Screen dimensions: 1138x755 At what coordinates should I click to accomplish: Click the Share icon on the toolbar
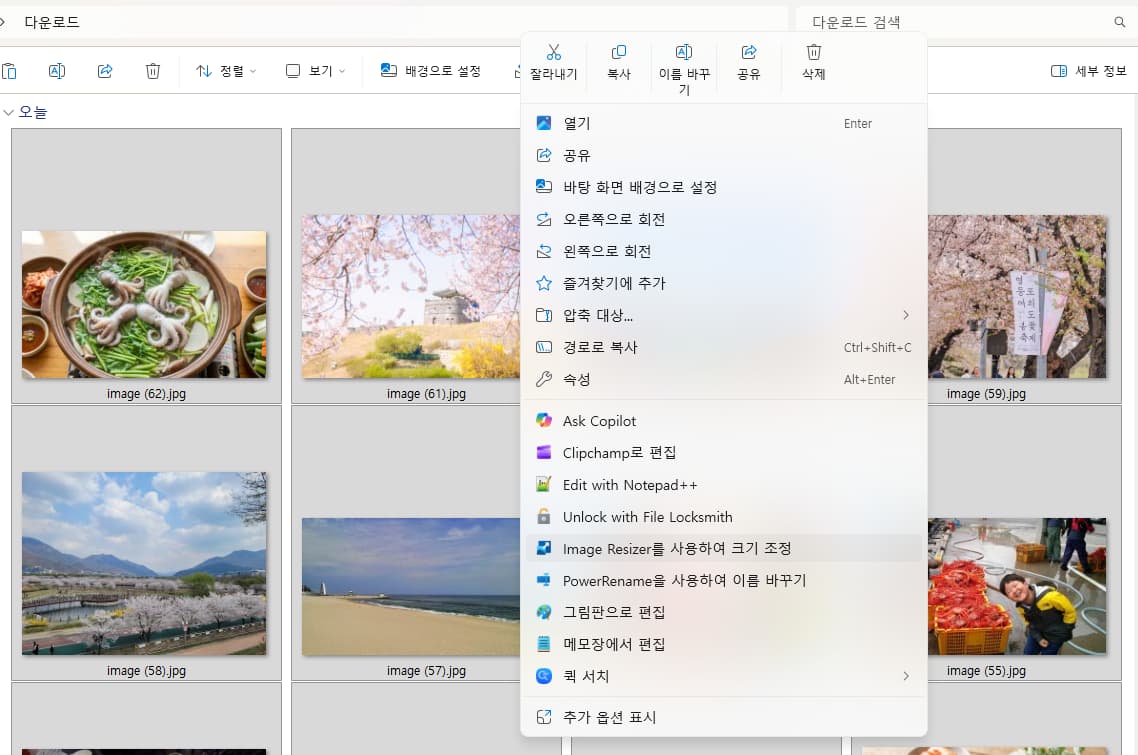pos(104,71)
